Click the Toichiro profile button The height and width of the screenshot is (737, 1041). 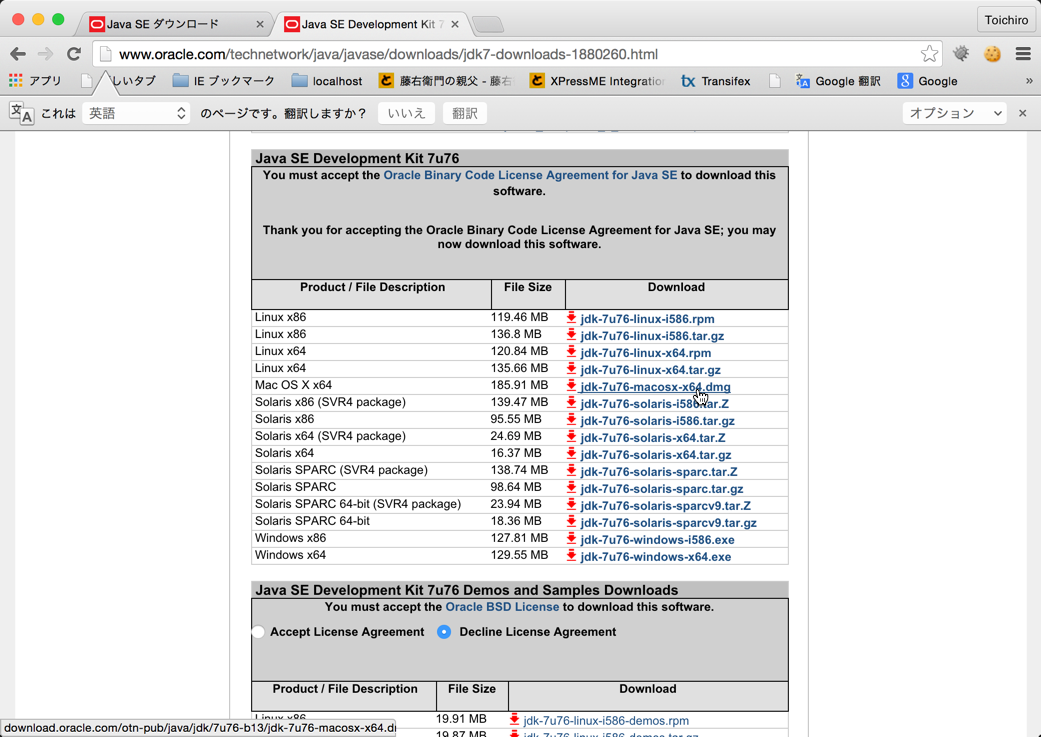1006,20
